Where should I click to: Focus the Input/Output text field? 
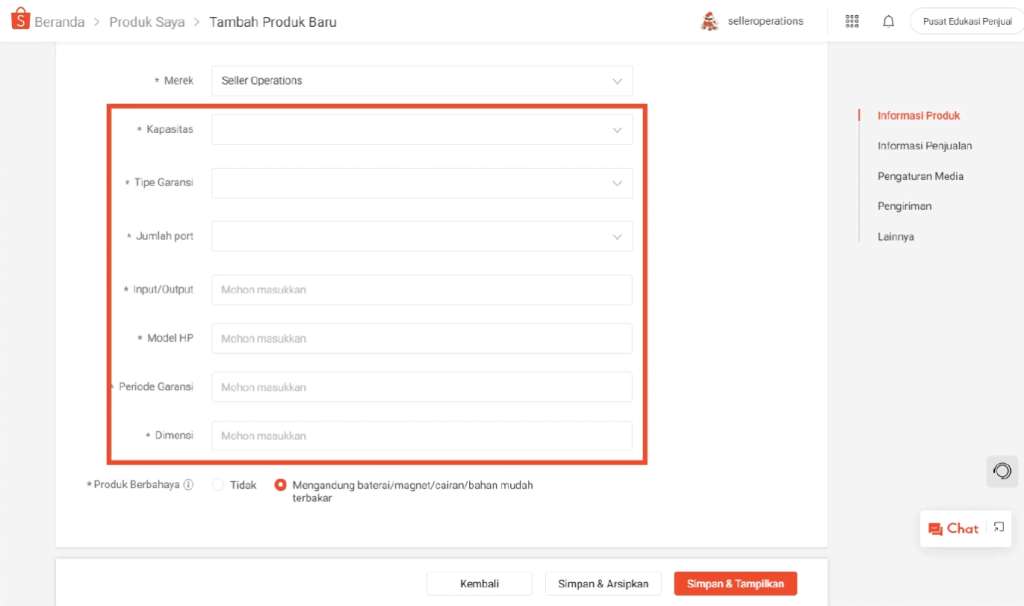(x=422, y=290)
